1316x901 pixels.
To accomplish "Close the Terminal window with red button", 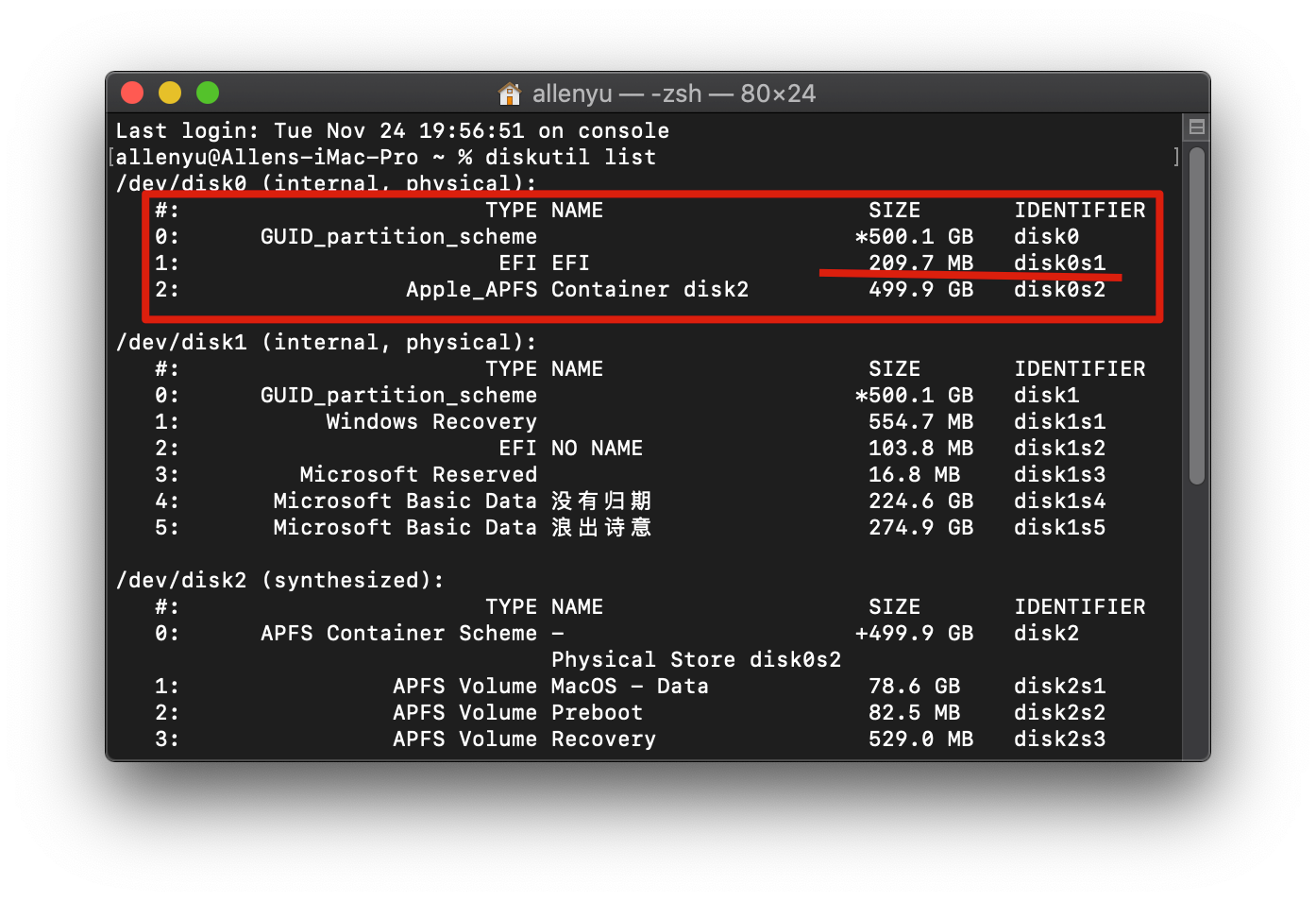I will pyautogui.click(x=132, y=93).
